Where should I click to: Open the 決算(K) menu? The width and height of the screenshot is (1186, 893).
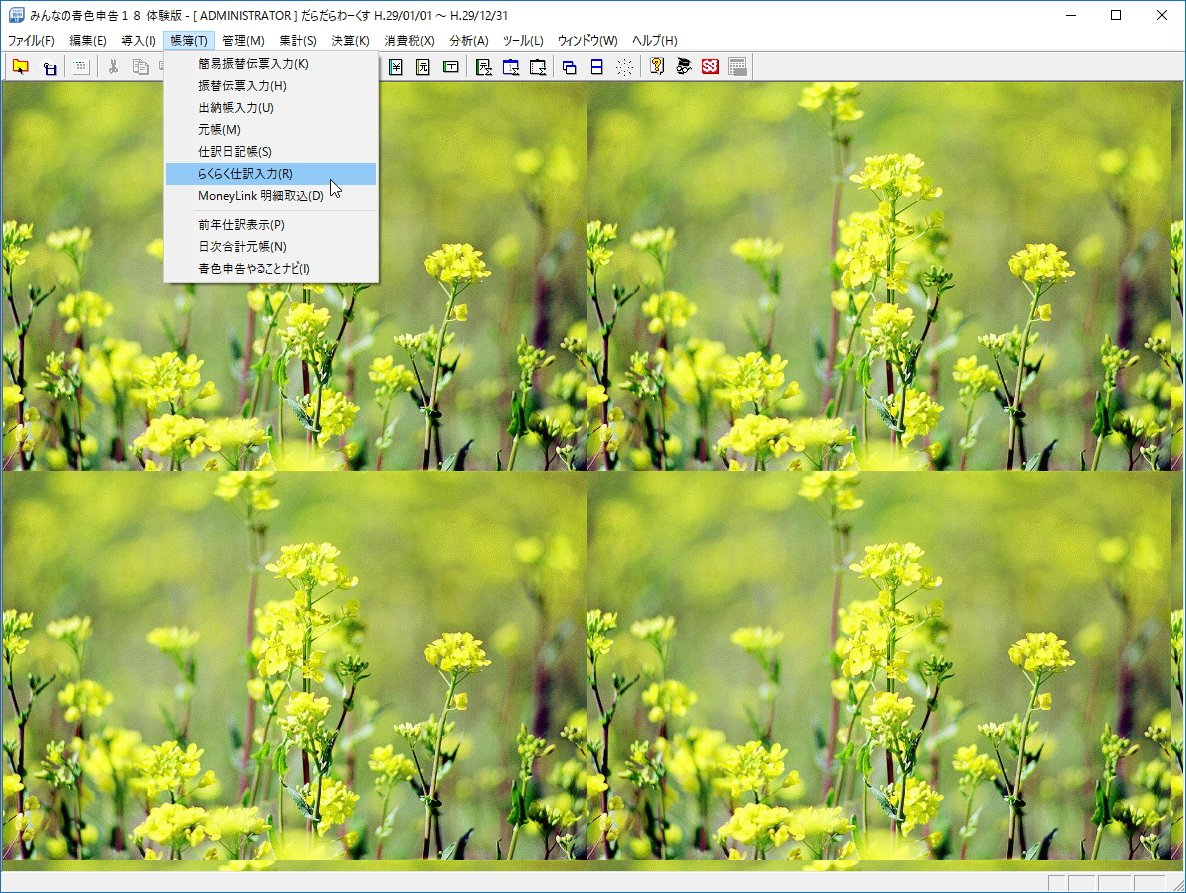350,41
